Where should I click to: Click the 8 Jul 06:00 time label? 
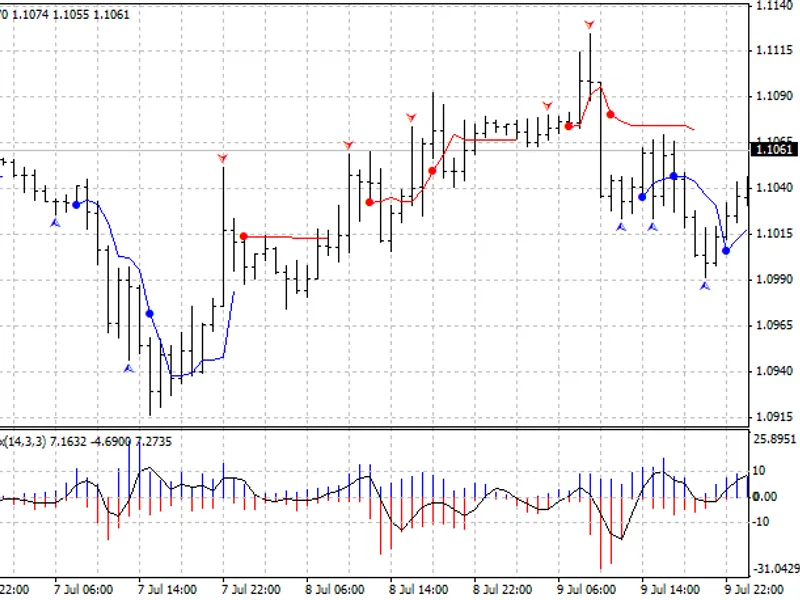click(335, 590)
